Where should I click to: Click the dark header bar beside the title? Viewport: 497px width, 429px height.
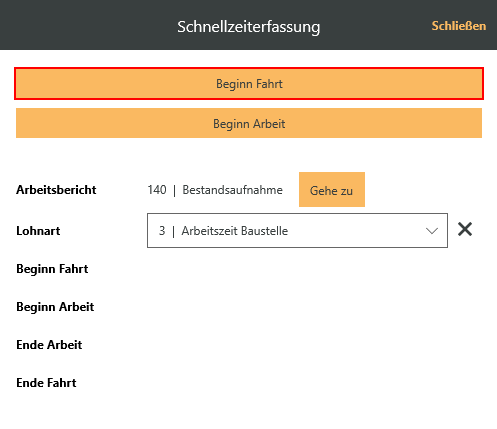coord(87,25)
